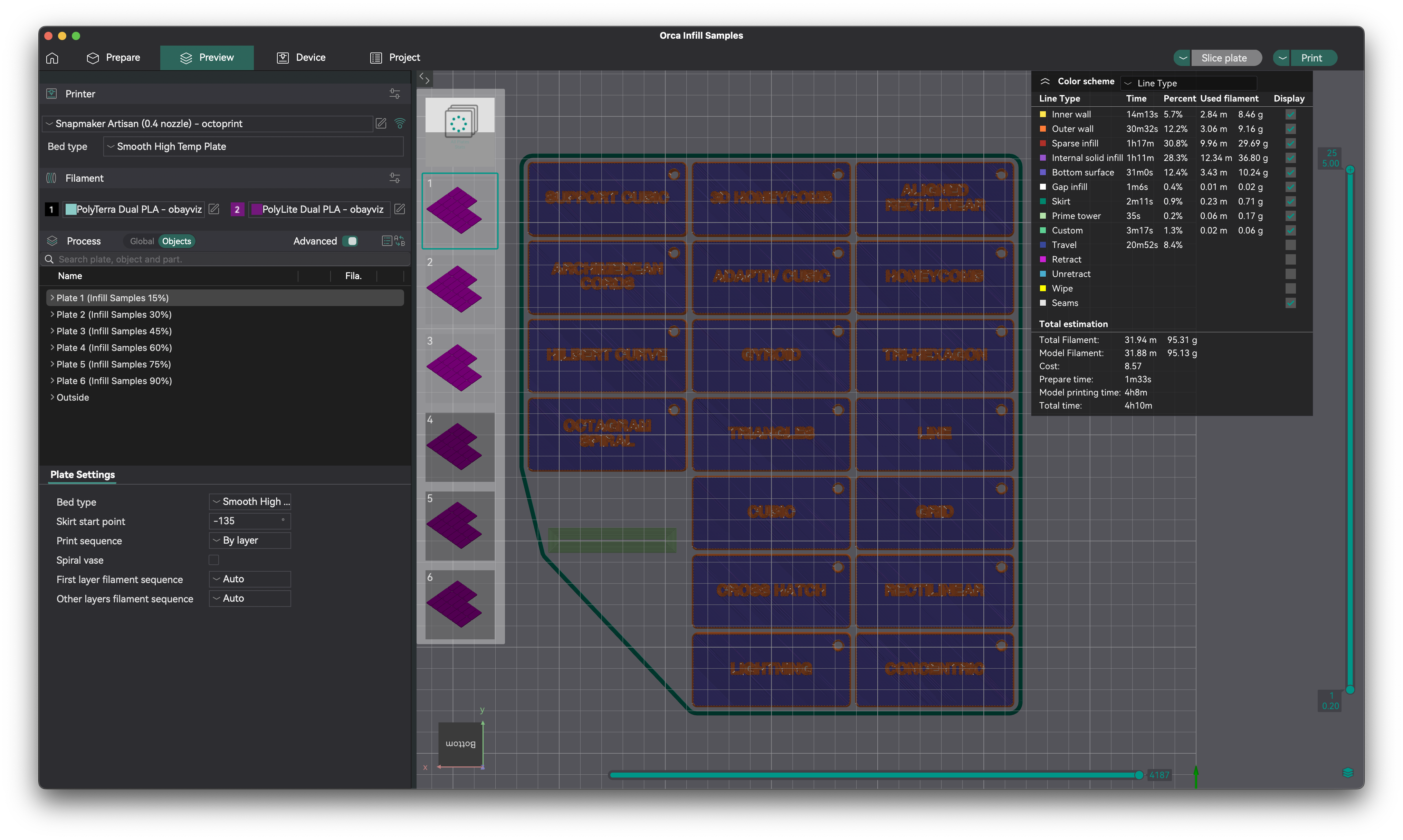Click the compare presets icon
Viewport: 1403px width, 840px height.
(400, 241)
